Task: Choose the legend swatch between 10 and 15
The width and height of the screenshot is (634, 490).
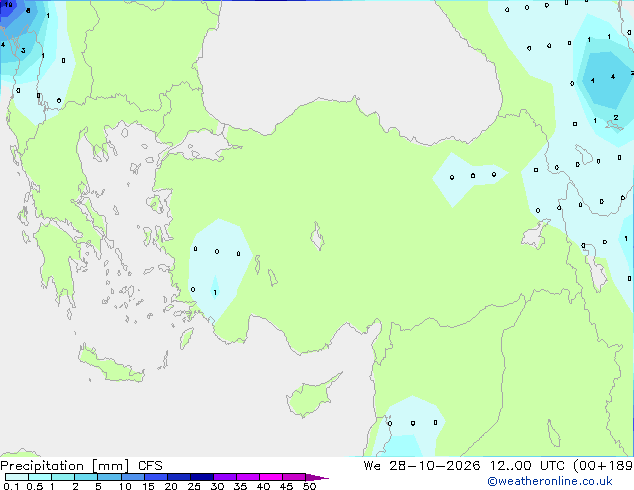Action: 132,477
